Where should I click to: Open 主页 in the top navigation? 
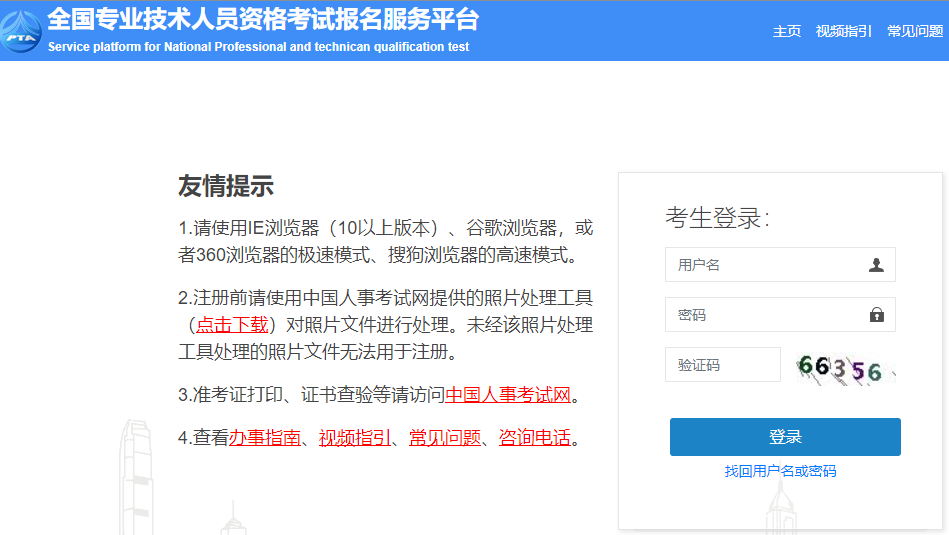pos(786,31)
